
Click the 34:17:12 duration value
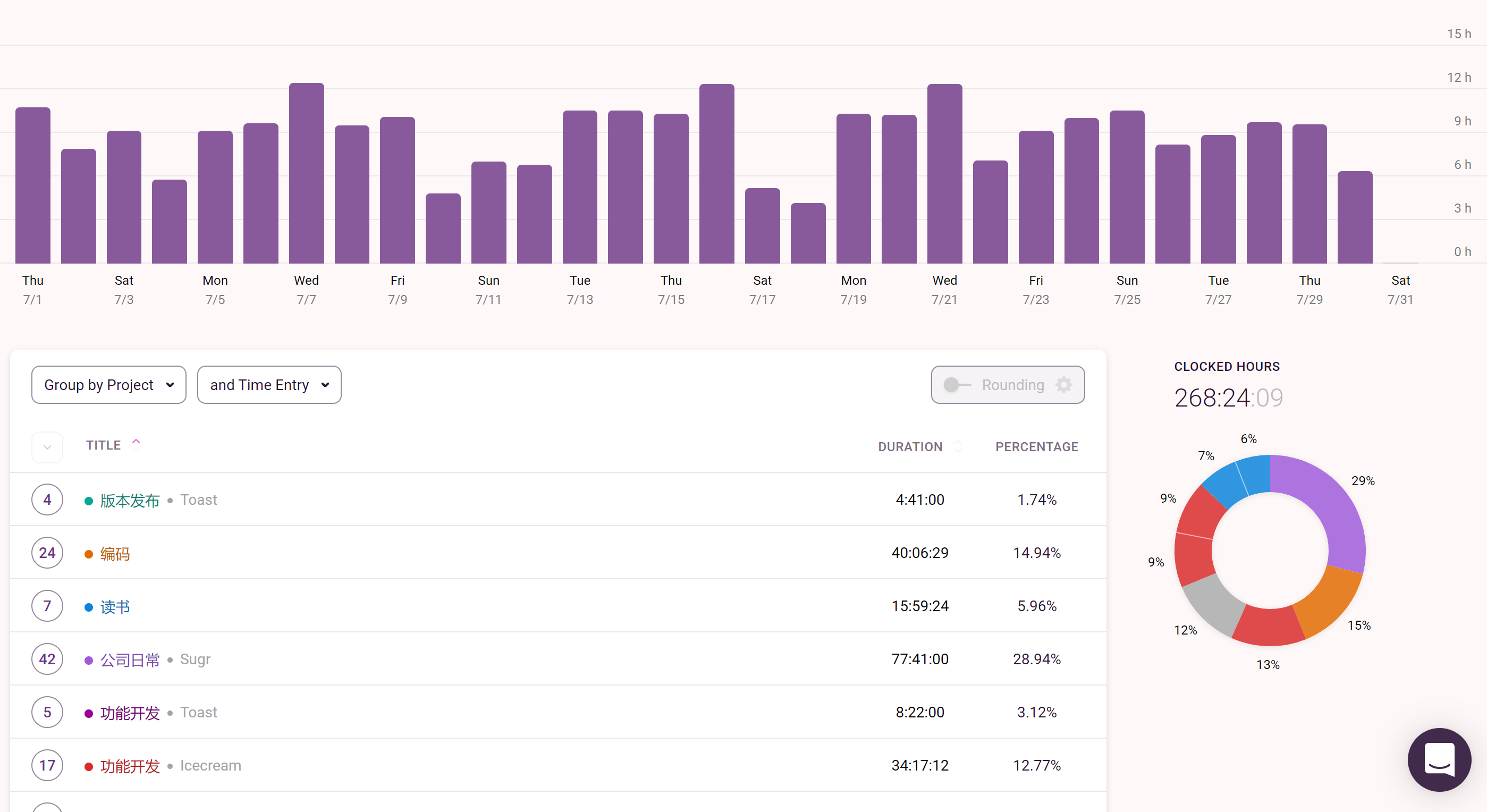click(919, 765)
